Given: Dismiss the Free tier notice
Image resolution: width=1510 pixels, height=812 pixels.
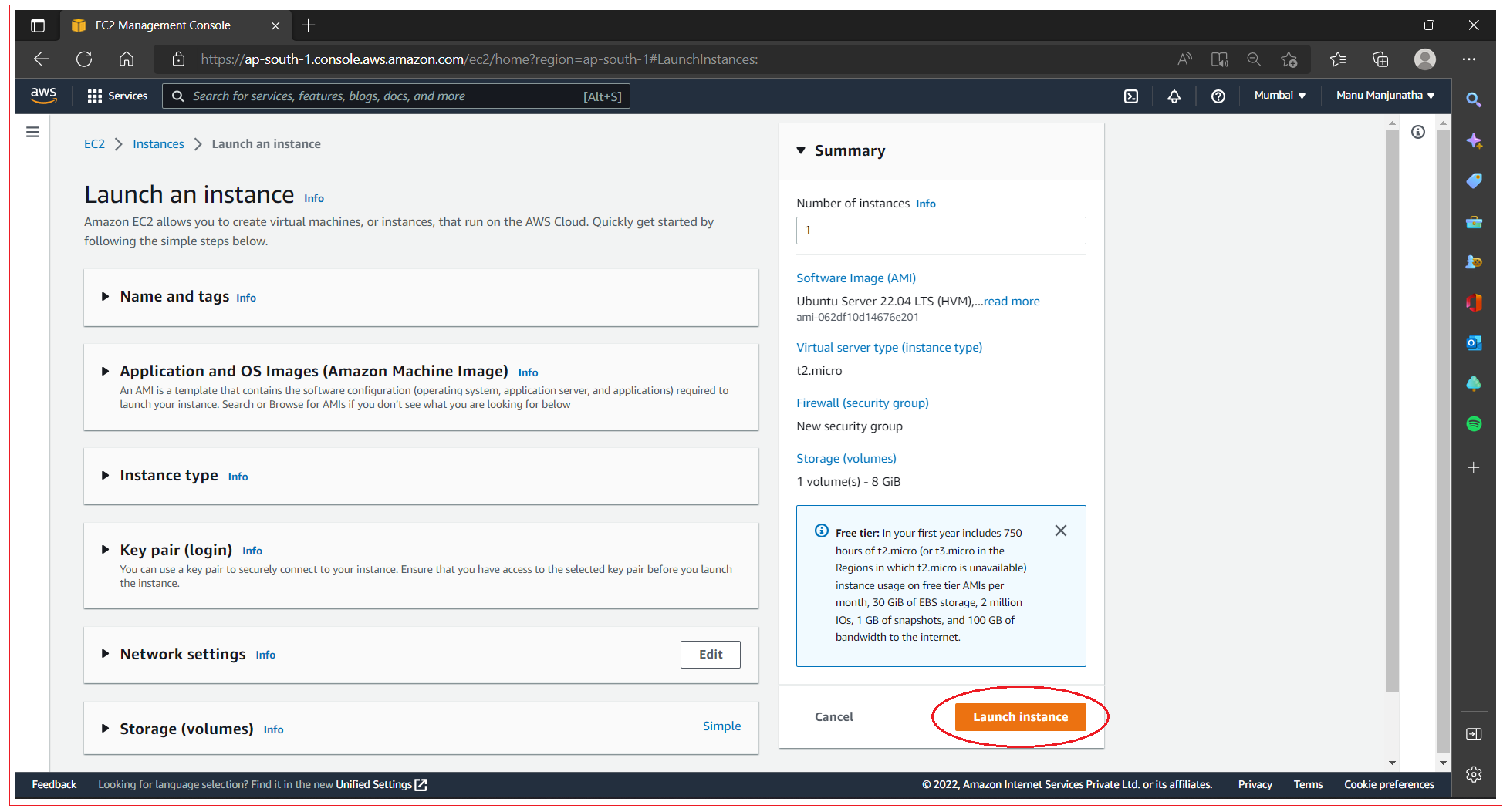Looking at the screenshot, I should coord(1061,531).
